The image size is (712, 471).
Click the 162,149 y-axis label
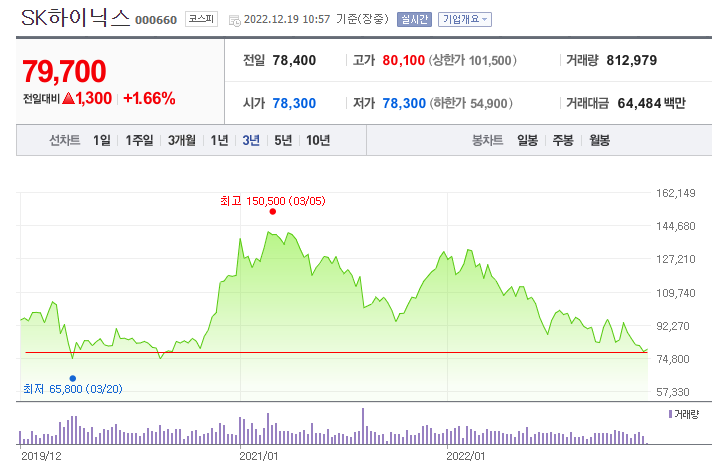[x=676, y=193]
